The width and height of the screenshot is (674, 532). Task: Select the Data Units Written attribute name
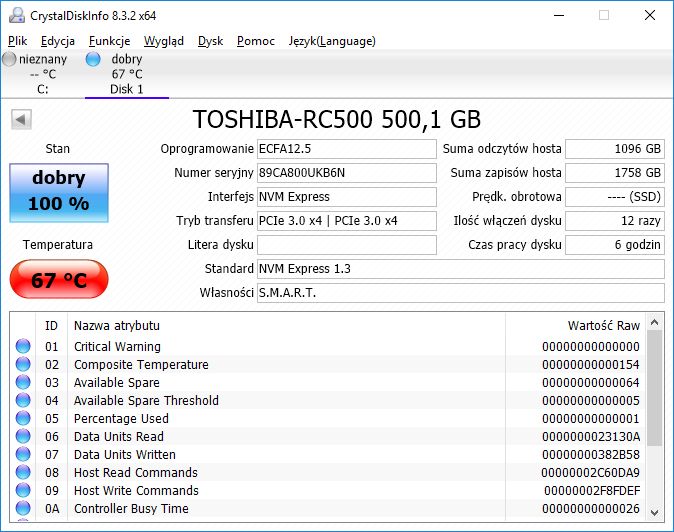coord(125,455)
